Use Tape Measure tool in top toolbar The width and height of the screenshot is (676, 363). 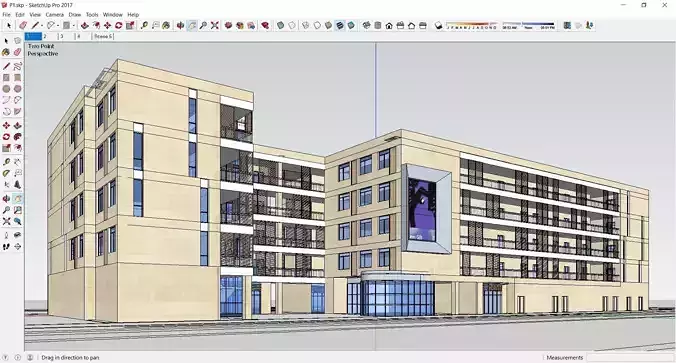click(144, 25)
